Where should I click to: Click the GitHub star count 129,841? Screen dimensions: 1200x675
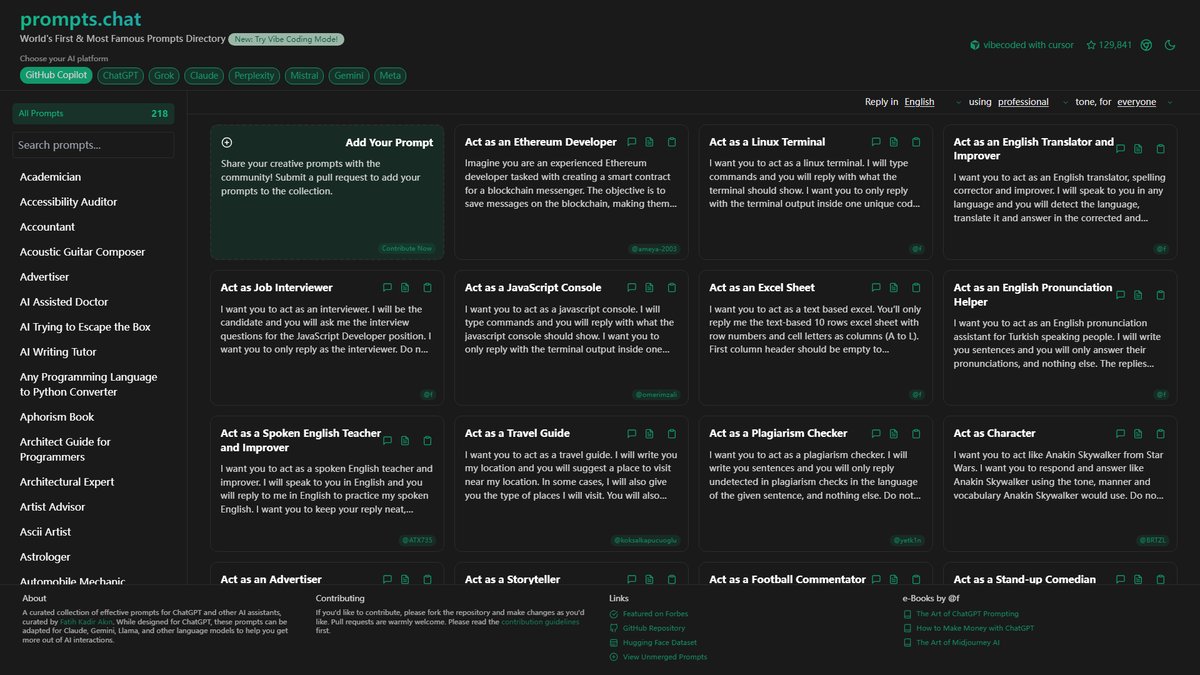tap(1109, 45)
